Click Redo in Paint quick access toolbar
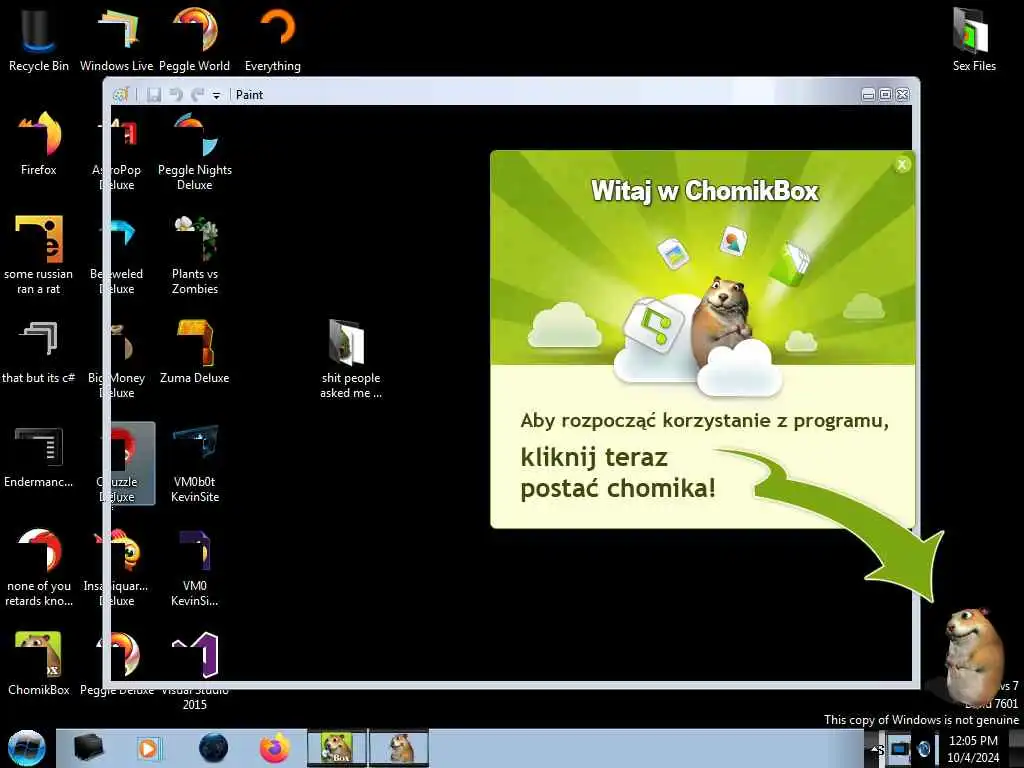This screenshot has width=1024, height=768. 197,95
